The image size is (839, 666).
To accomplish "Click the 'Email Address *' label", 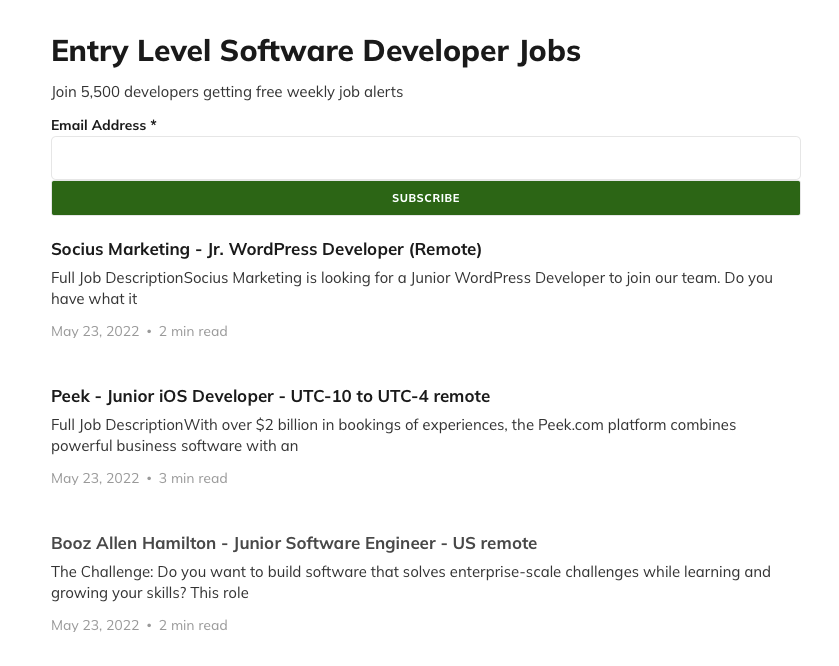I will click(104, 125).
